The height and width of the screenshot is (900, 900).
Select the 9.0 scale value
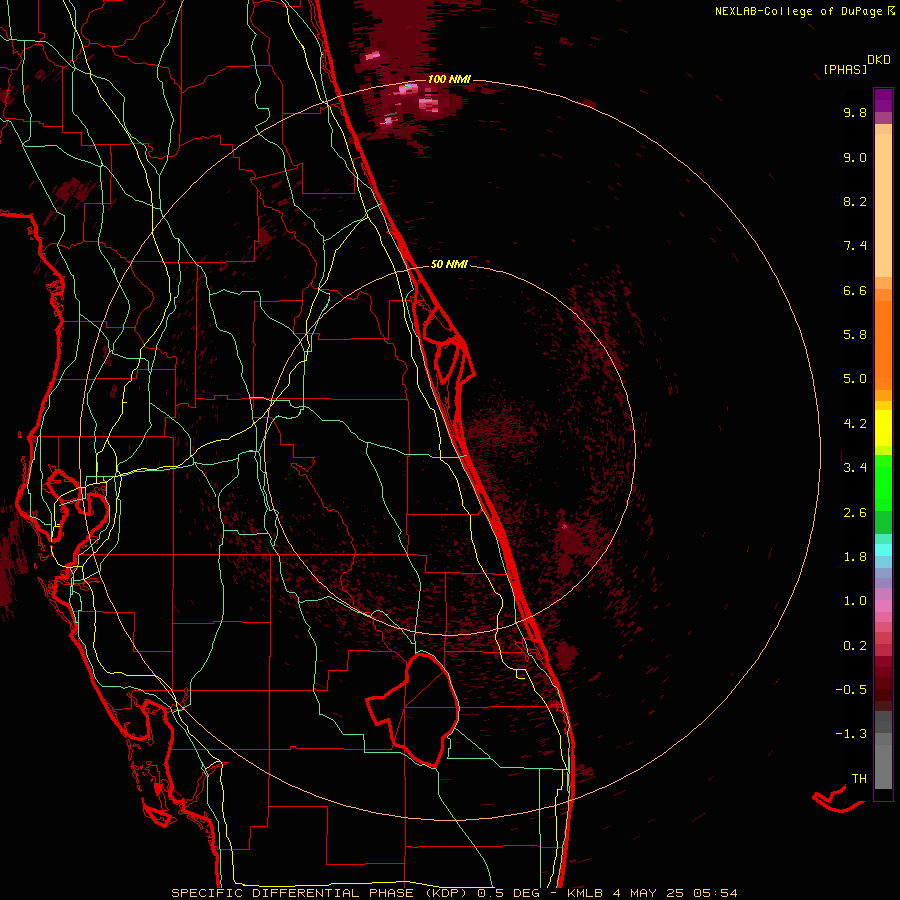pos(855,157)
